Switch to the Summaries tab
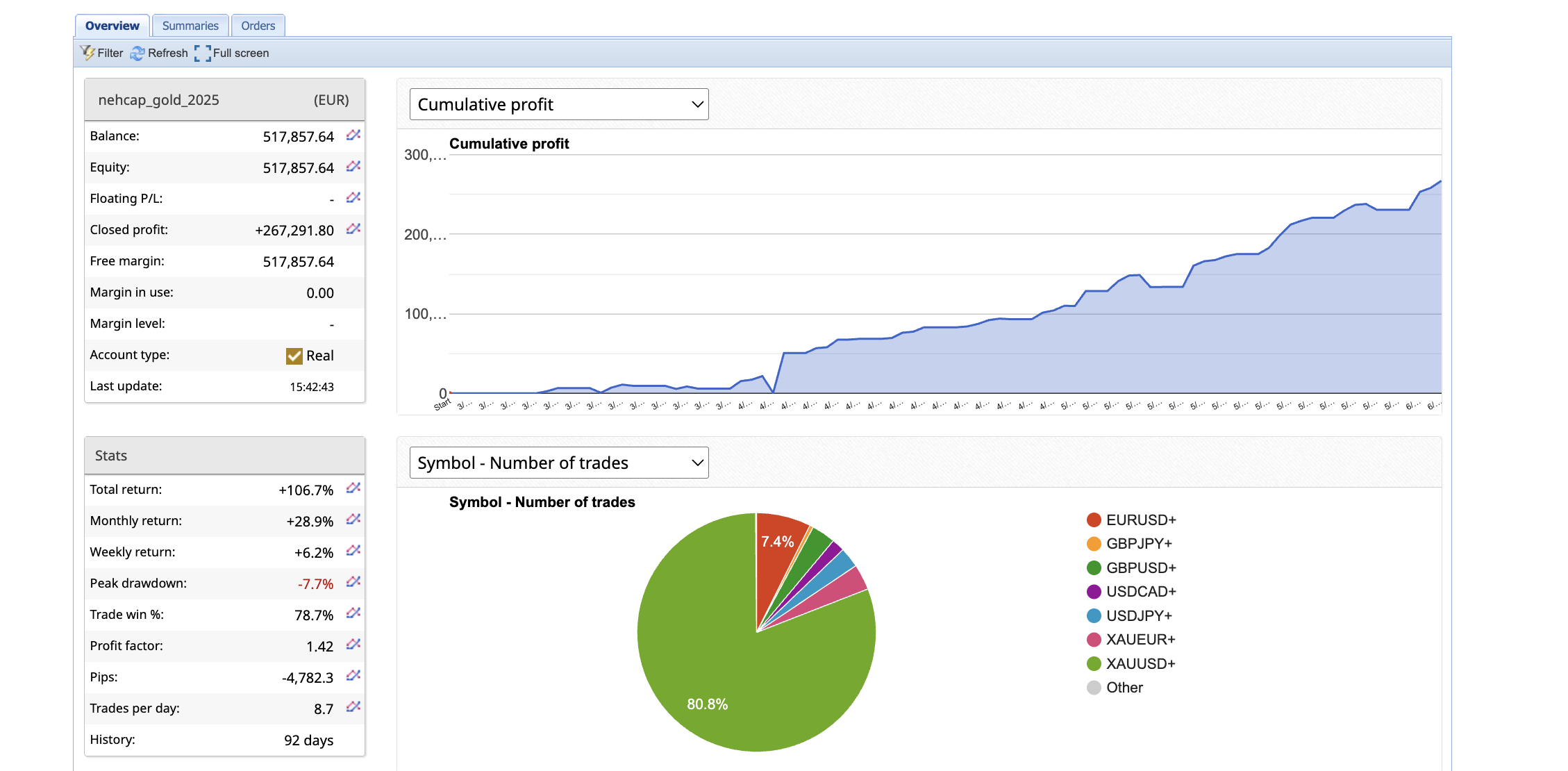Screen dimensions: 1568x771 (190, 26)
